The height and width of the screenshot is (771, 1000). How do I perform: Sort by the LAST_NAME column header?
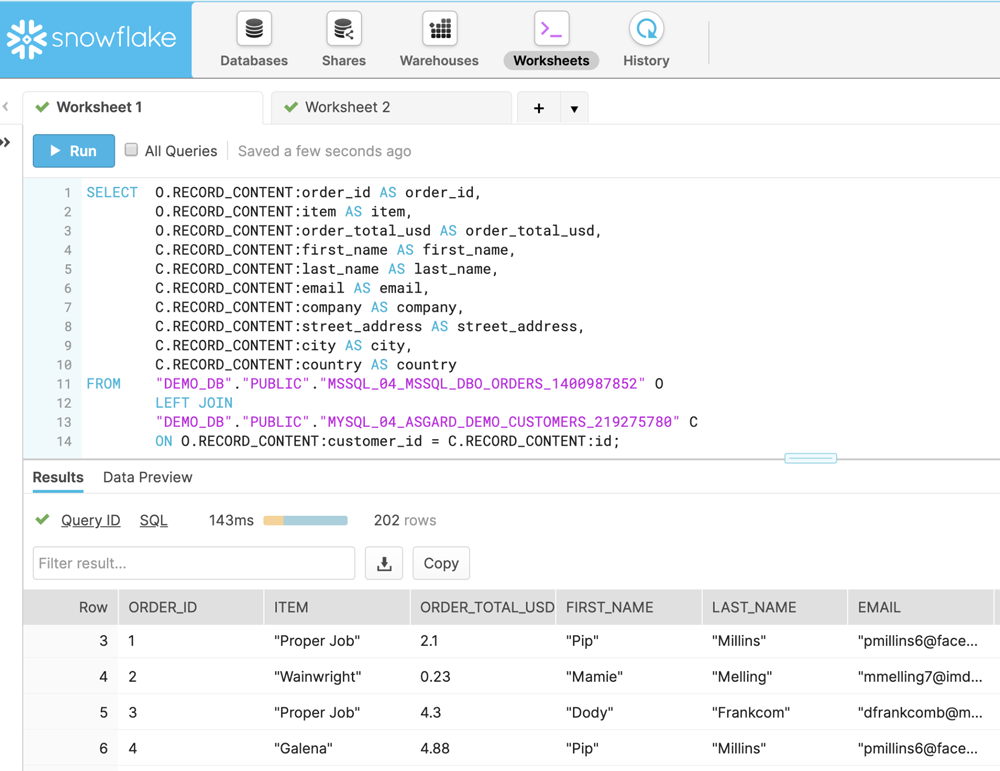click(775, 607)
